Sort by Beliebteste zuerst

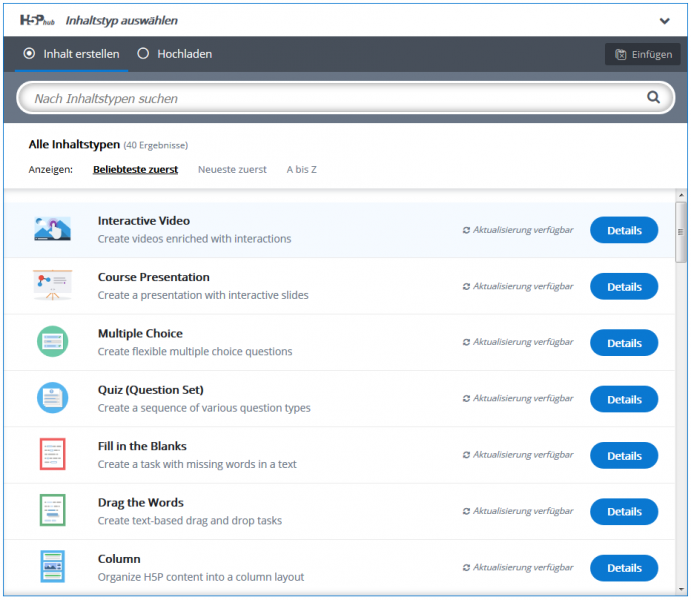(135, 170)
